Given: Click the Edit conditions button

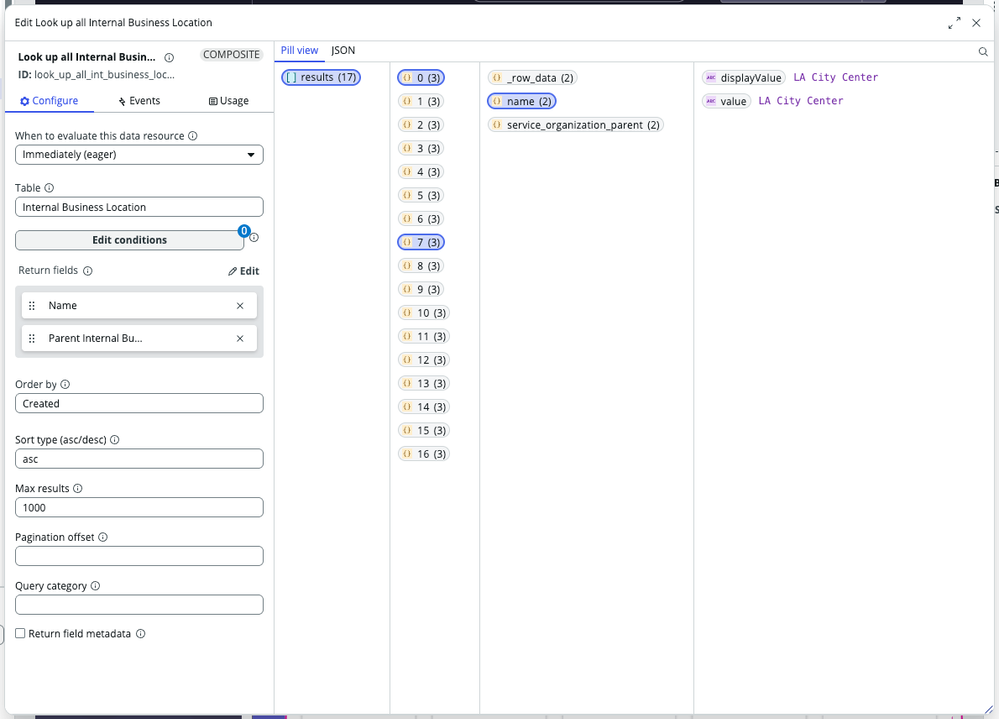Looking at the screenshot, I should pos(130,240).
